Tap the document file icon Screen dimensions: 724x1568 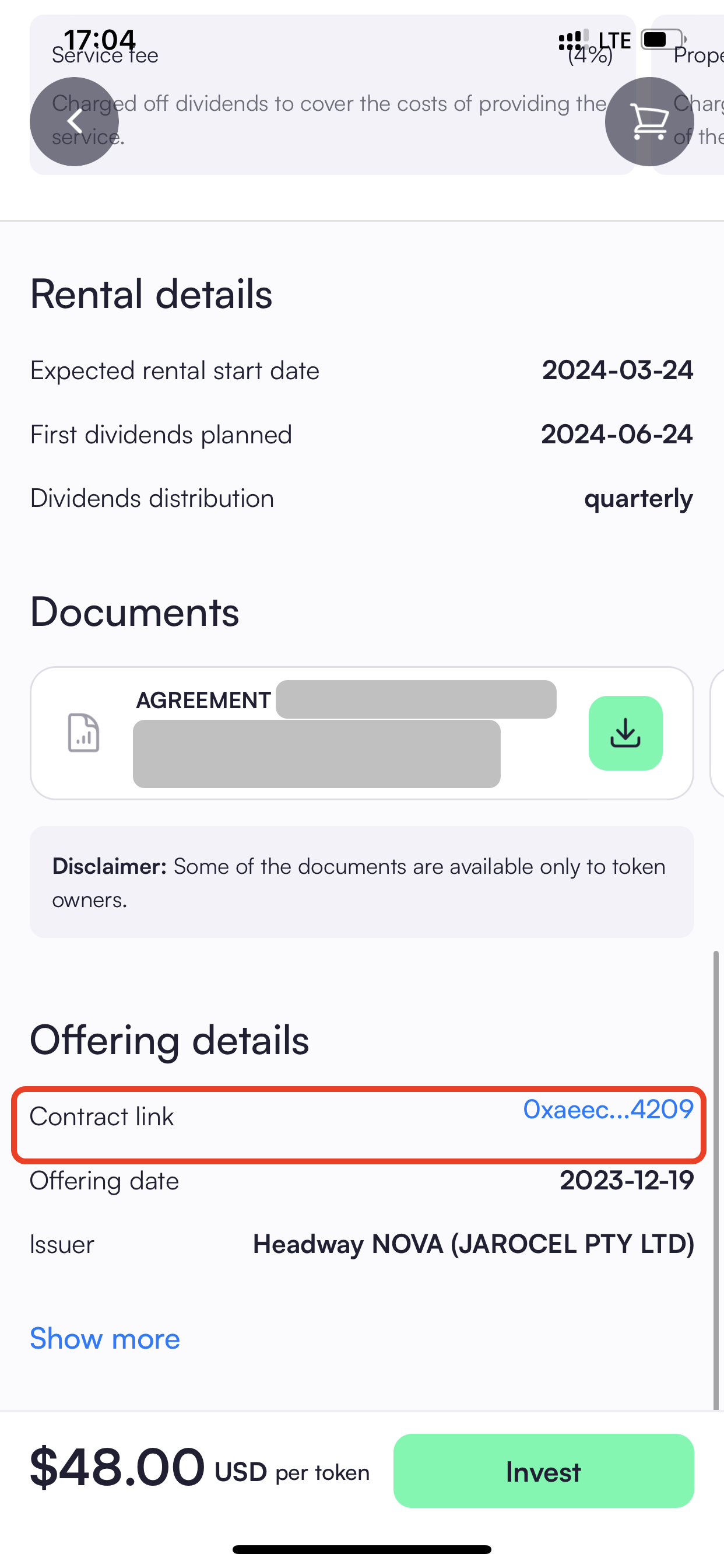83,733
